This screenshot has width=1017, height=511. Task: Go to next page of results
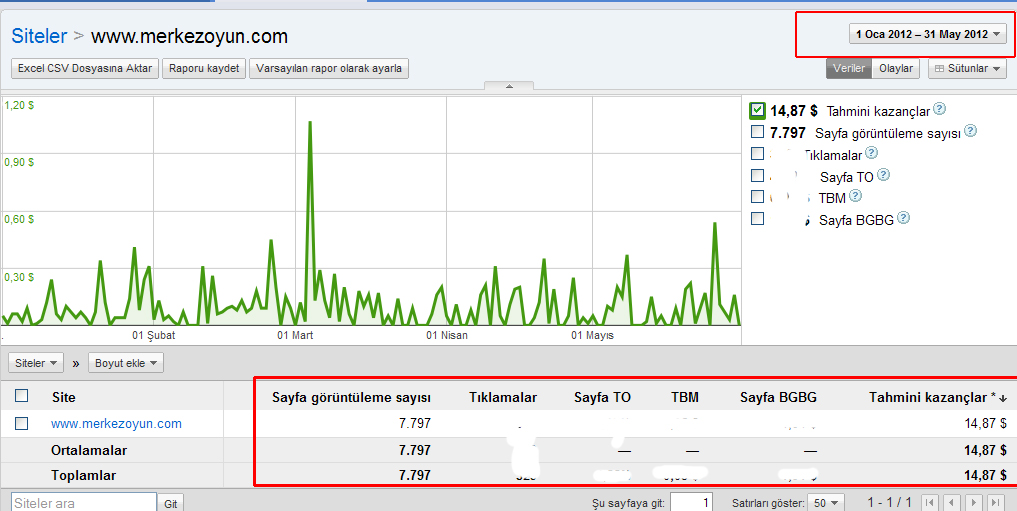click(973, 503)
